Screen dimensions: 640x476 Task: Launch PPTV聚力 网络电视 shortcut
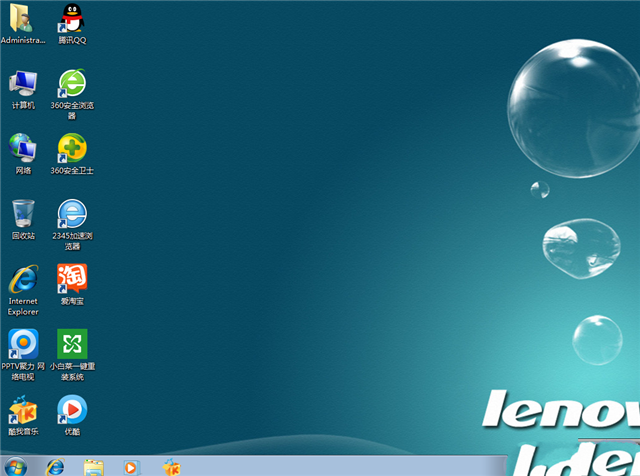coord(23,344)
